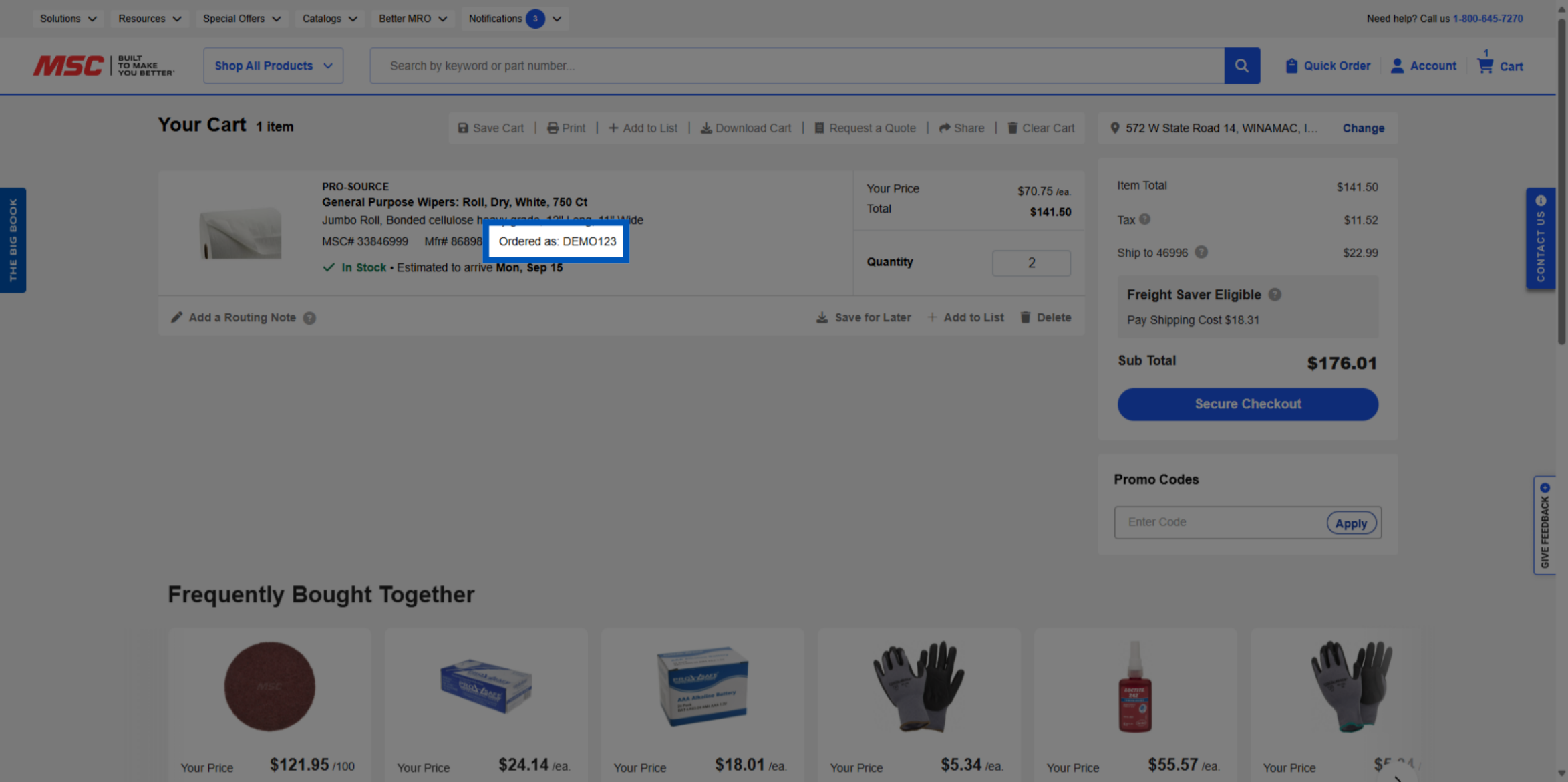This screenshot has height=782, width=1568.
Task: Click the page vertical scrollbar
Action: 1561,180
